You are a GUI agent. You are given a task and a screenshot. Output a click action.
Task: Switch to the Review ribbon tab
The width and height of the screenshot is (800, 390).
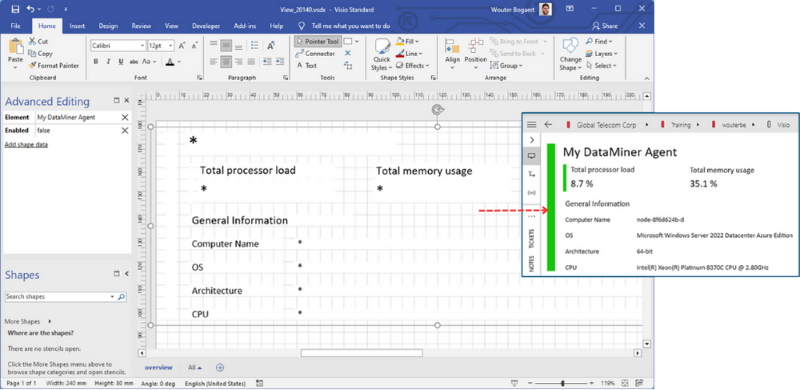(x=141, y=26)
